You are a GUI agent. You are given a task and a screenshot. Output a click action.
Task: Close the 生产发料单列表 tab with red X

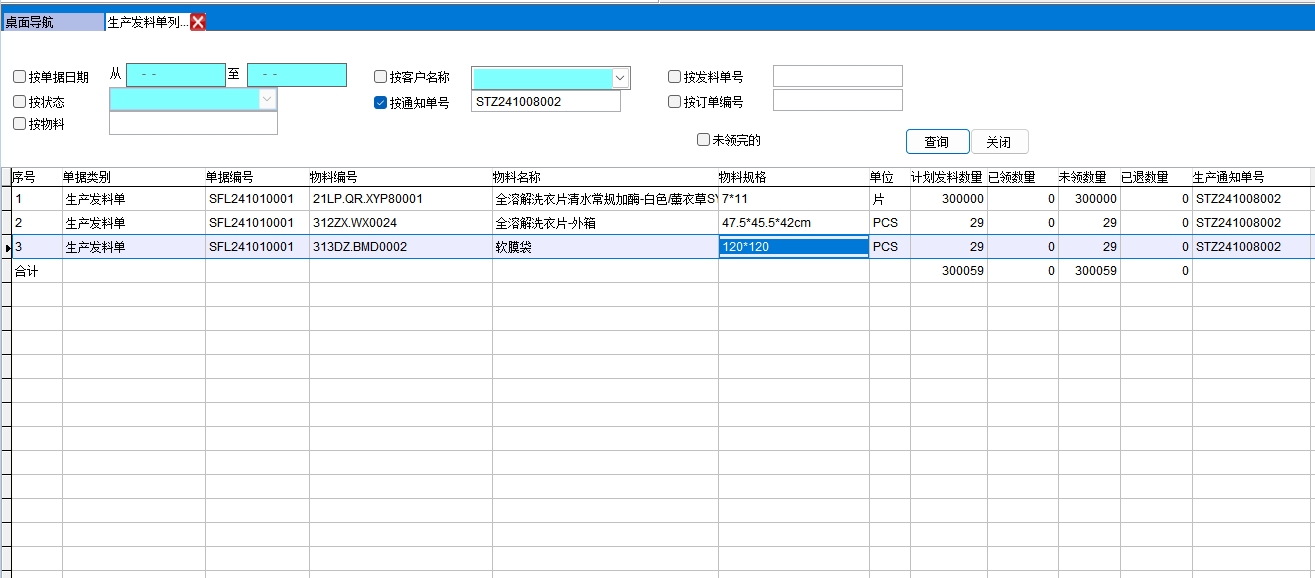[x=198, y=22]
